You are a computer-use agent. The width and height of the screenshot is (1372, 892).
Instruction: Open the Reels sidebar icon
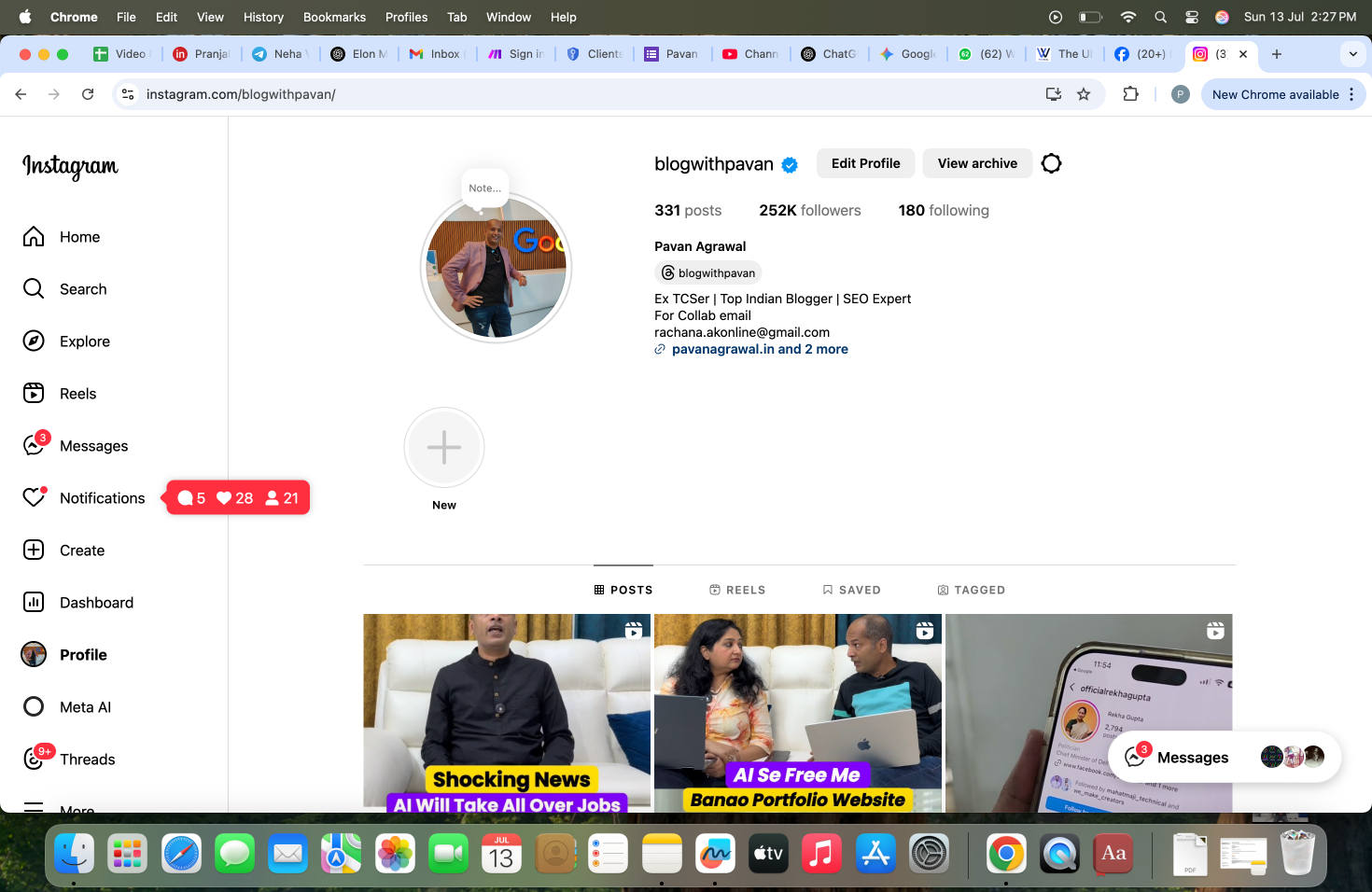click(x=34, y=394)
